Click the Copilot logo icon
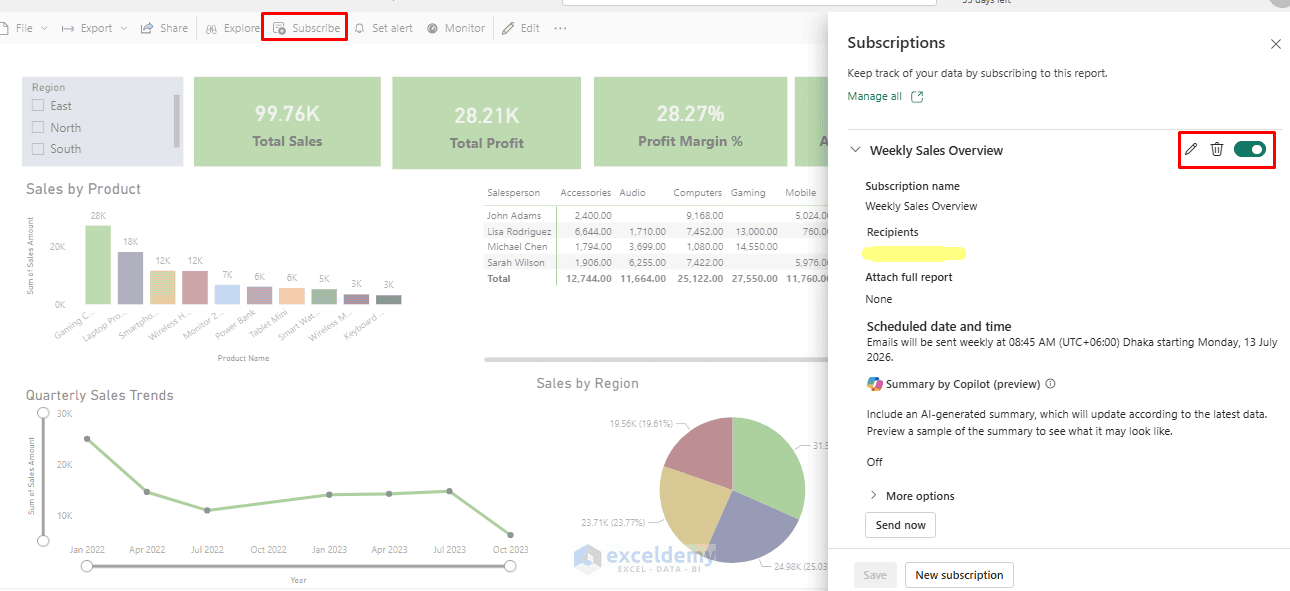Viewport: 1290px width, 591px height. [875, 384]
